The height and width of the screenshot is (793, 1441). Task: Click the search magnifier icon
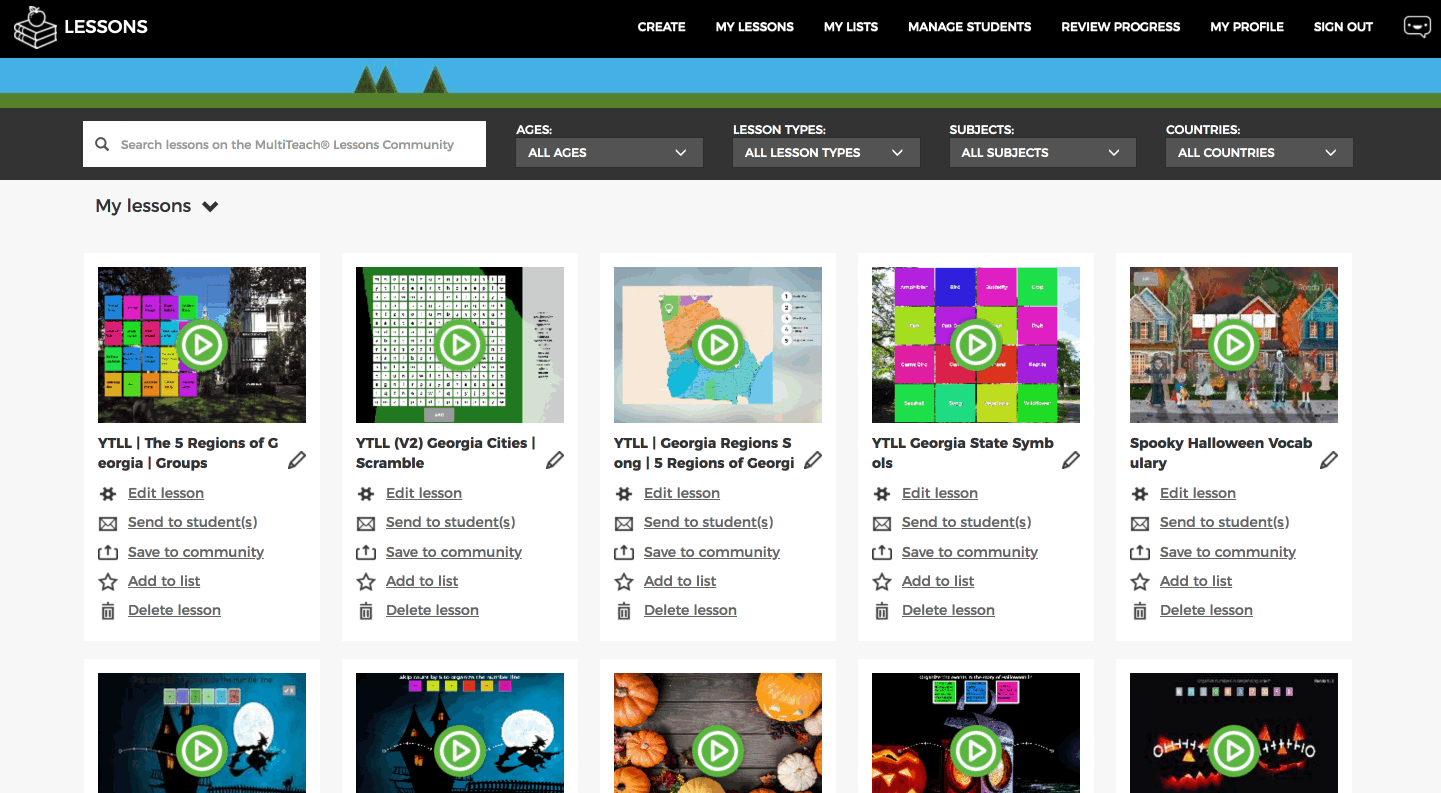pyautogui.click(x=102, y=144)
